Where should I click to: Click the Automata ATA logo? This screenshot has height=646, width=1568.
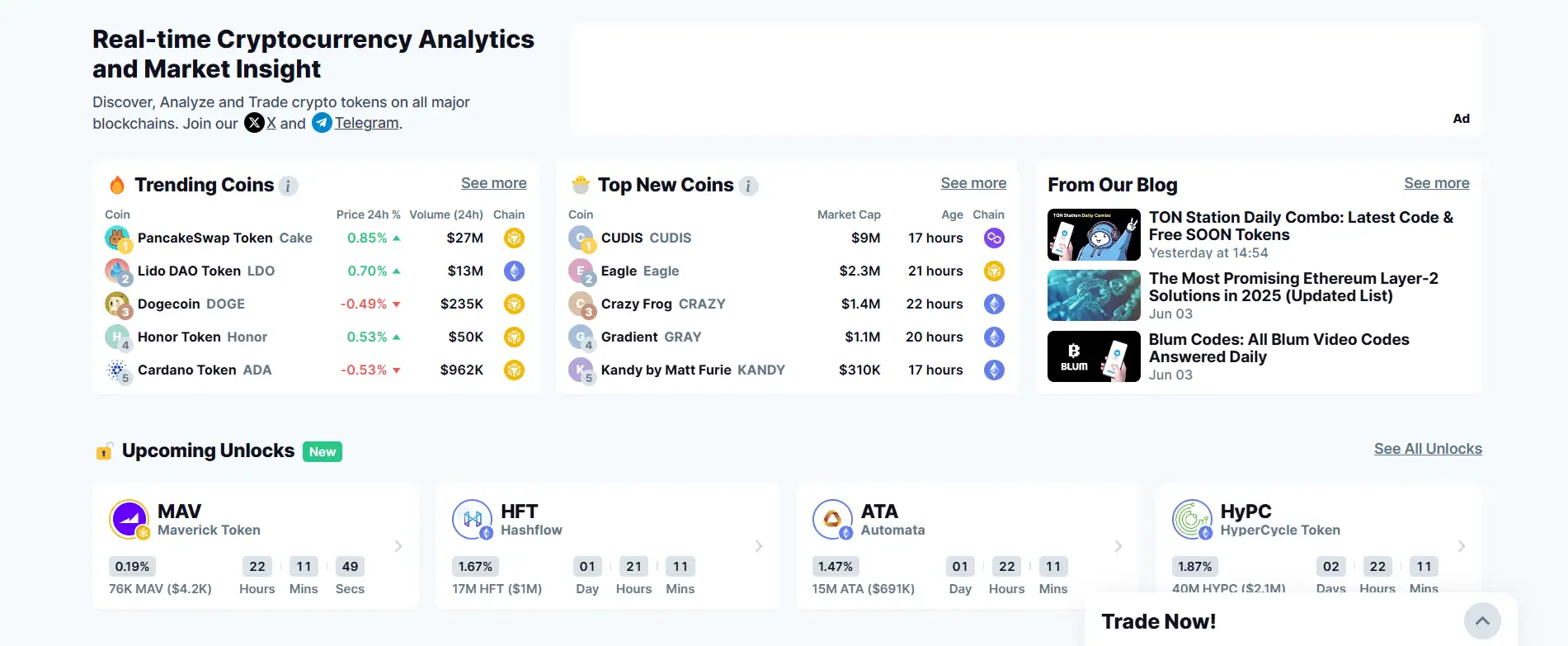(x=832, y=520)
